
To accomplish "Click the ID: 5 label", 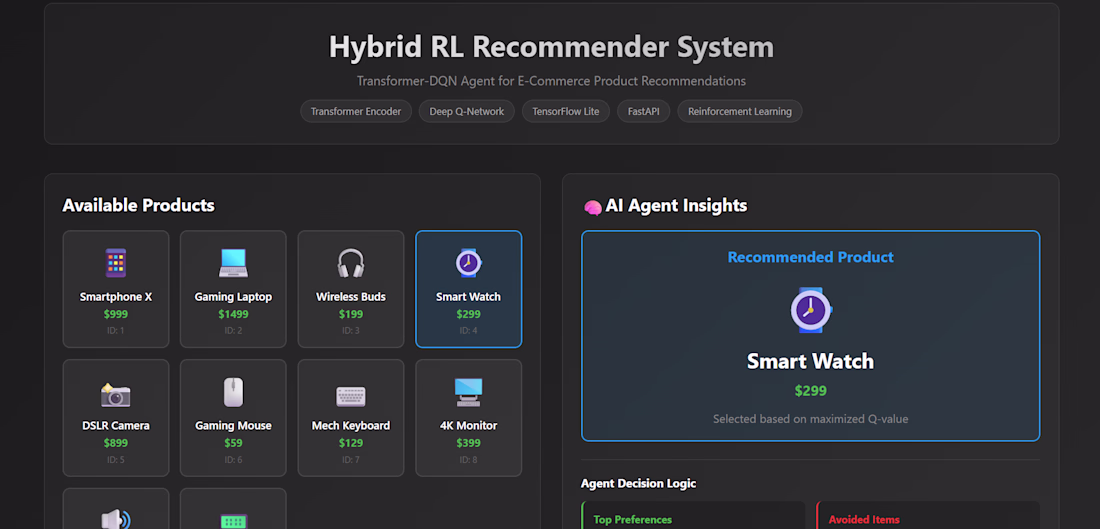I will (x=116, y=460).
